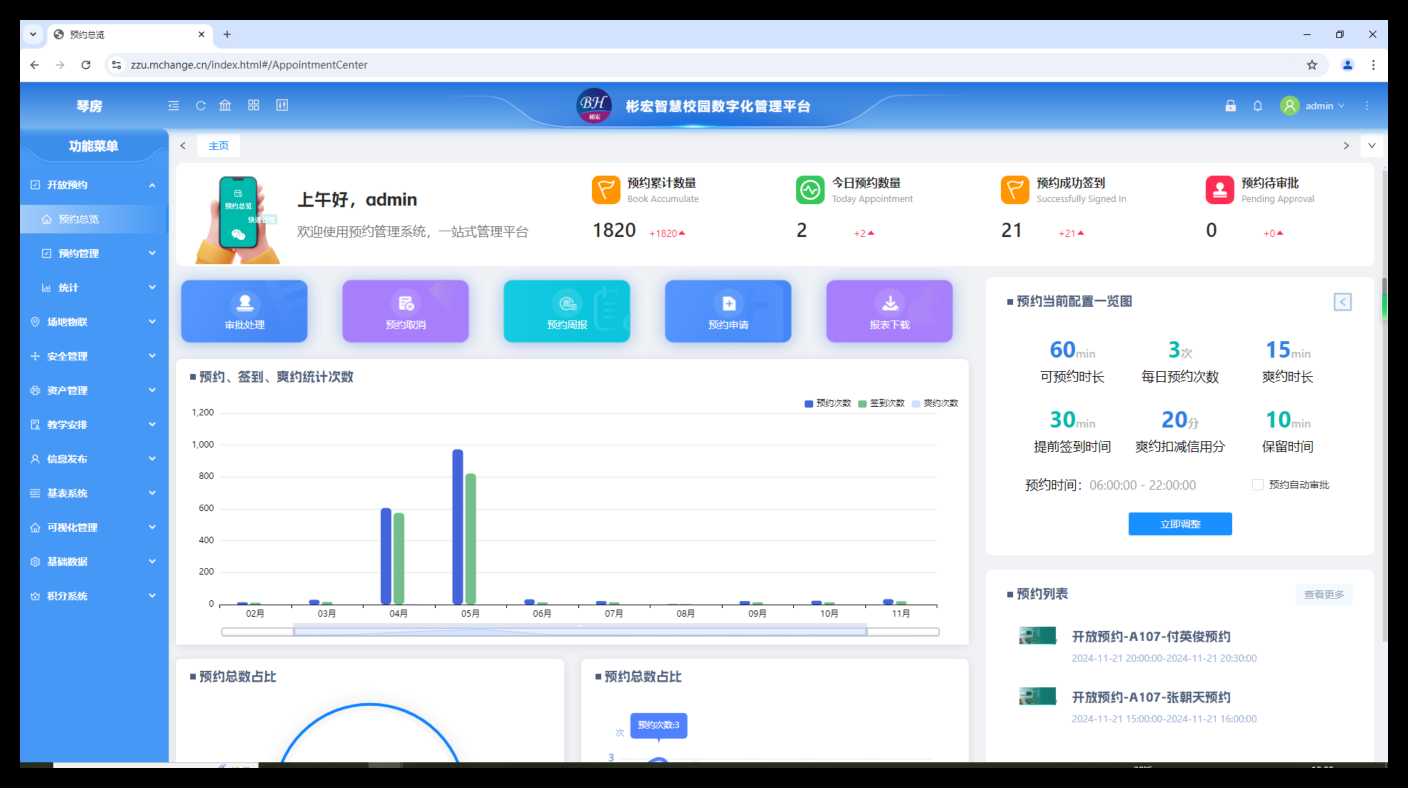The height and width of the screenshot is (788, 1408).
Task: Open the notification bell
Action: pos(1258,106)
